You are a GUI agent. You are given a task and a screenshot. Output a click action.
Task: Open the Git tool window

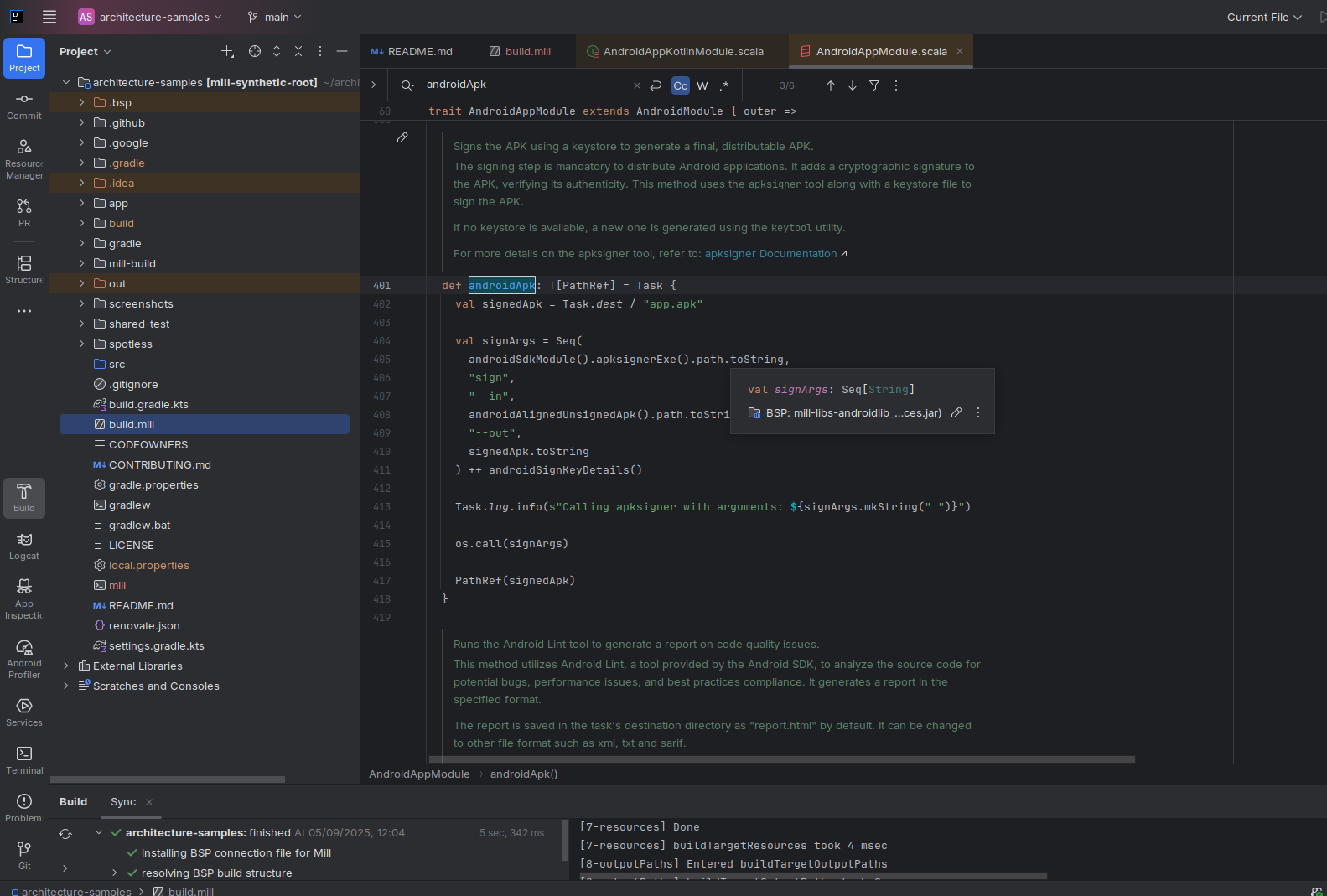(x=24, y=856)
